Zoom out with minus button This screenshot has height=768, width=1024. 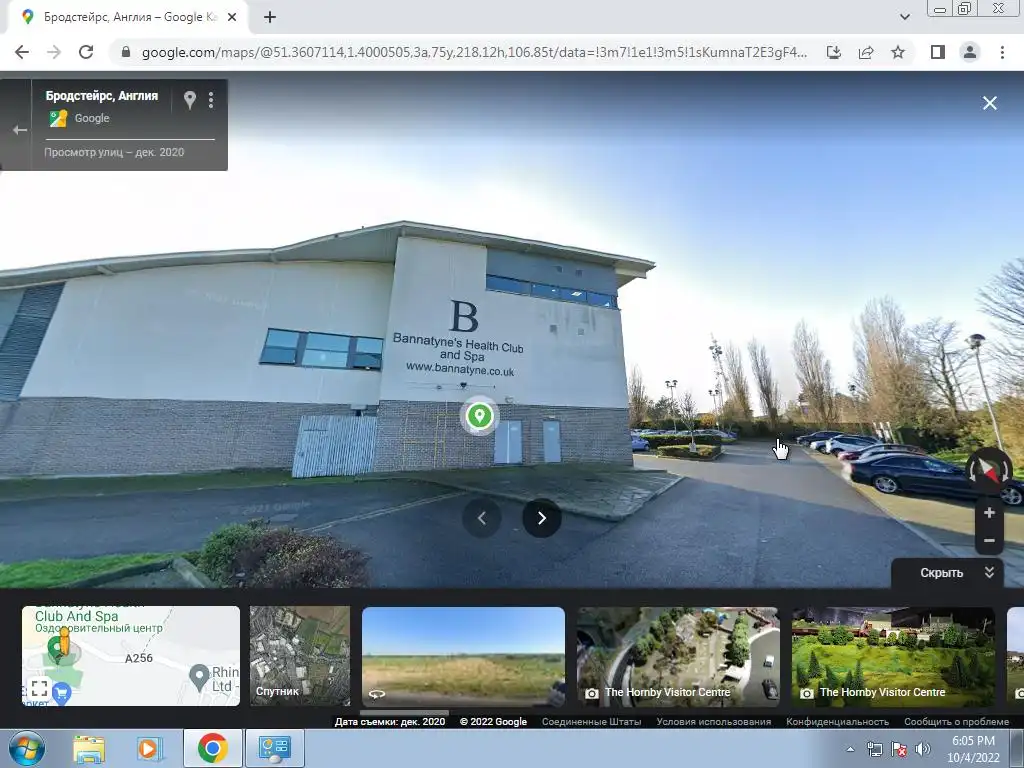tap(989, 541)
